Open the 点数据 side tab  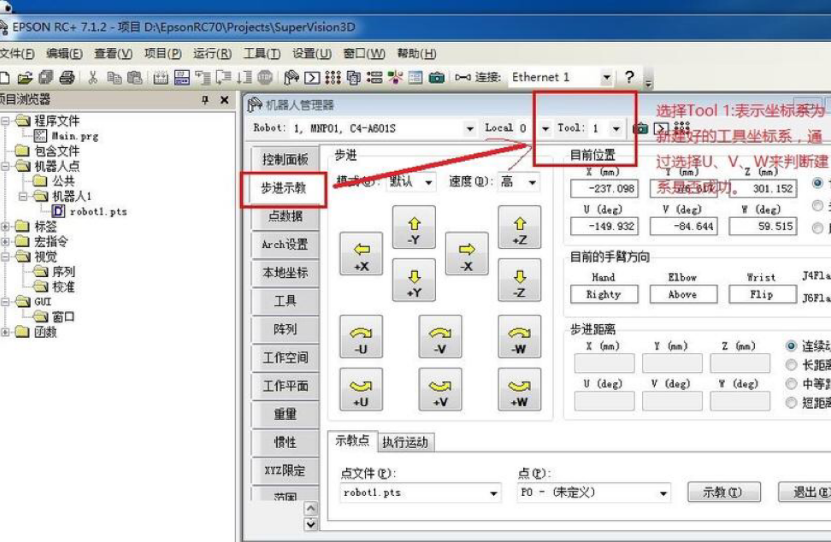point(285,216)
